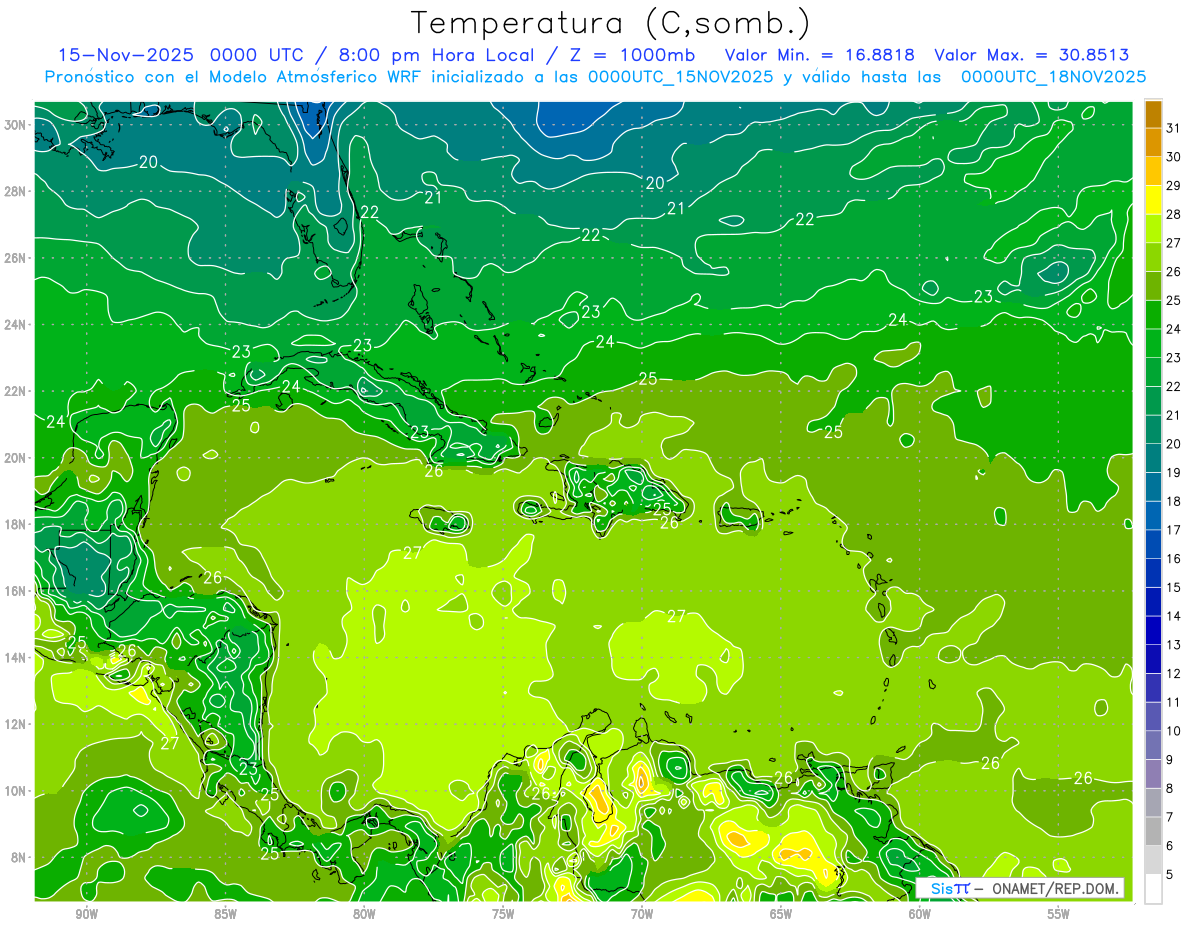Click the '26N' latitude axis label
1200x927 pixels.
coord(15,258)
